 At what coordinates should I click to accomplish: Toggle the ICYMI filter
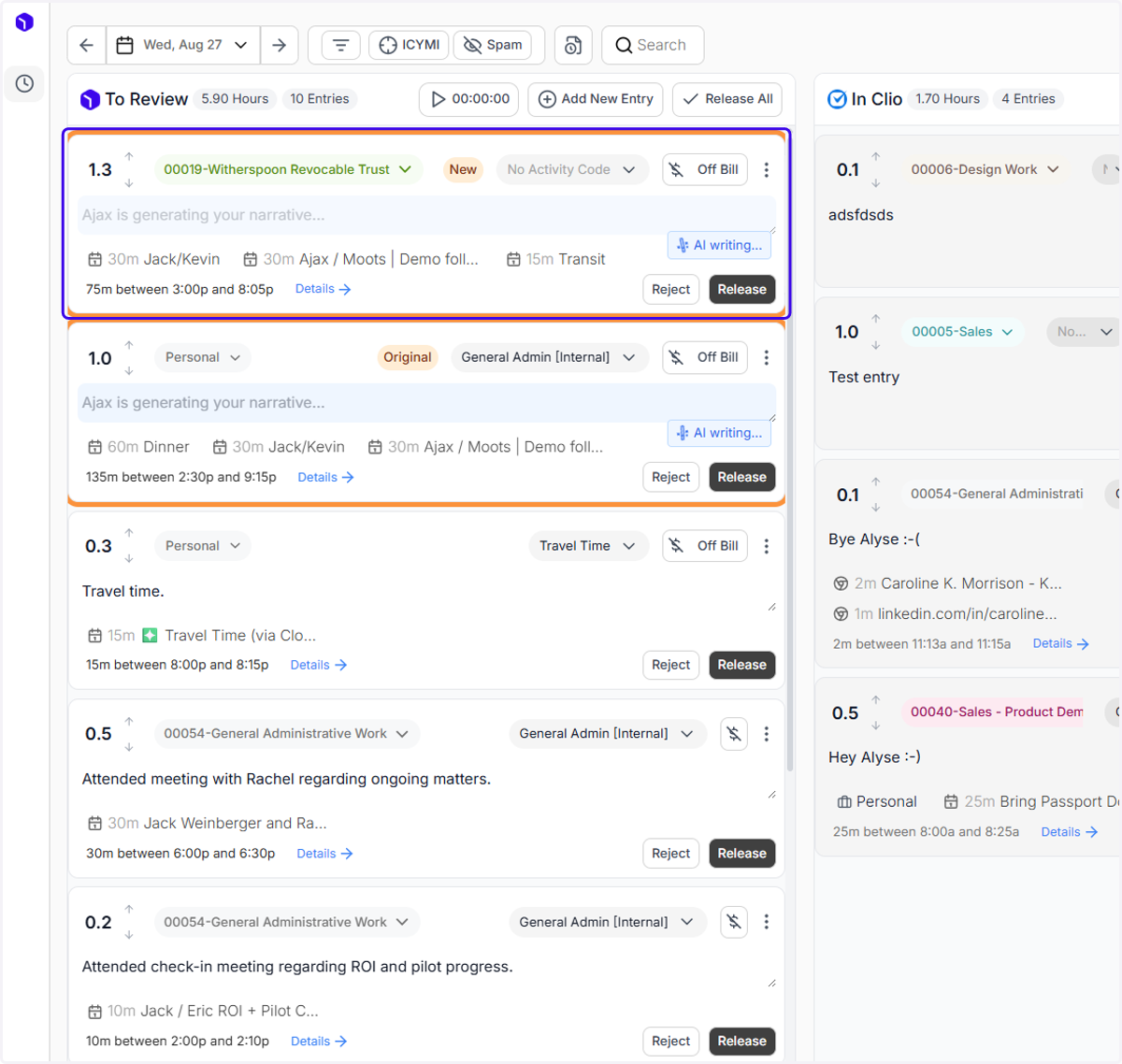tap(410, 45)
